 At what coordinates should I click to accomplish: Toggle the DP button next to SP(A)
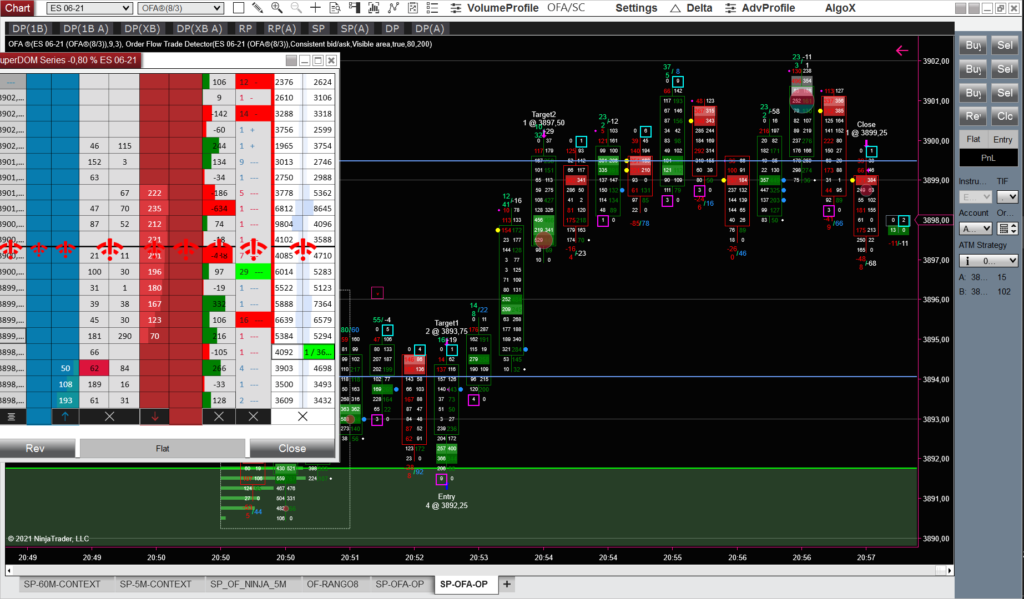[x=392, y=29]
